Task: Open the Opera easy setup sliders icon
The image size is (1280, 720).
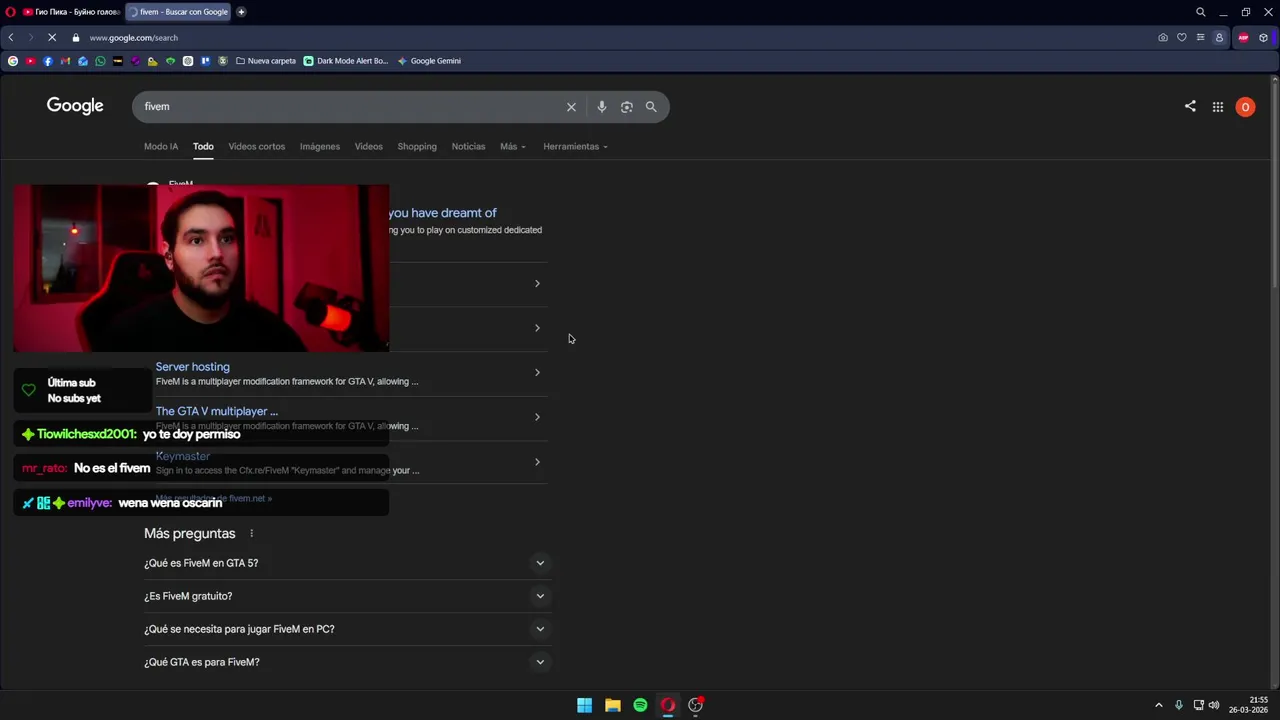Action: tap(1200, 38)
